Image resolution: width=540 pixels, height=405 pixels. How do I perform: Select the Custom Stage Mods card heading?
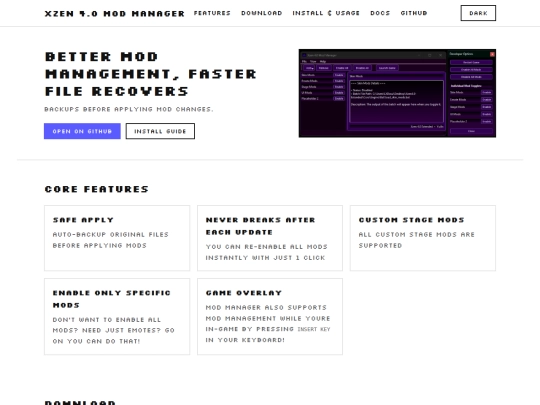pos(412,220)
